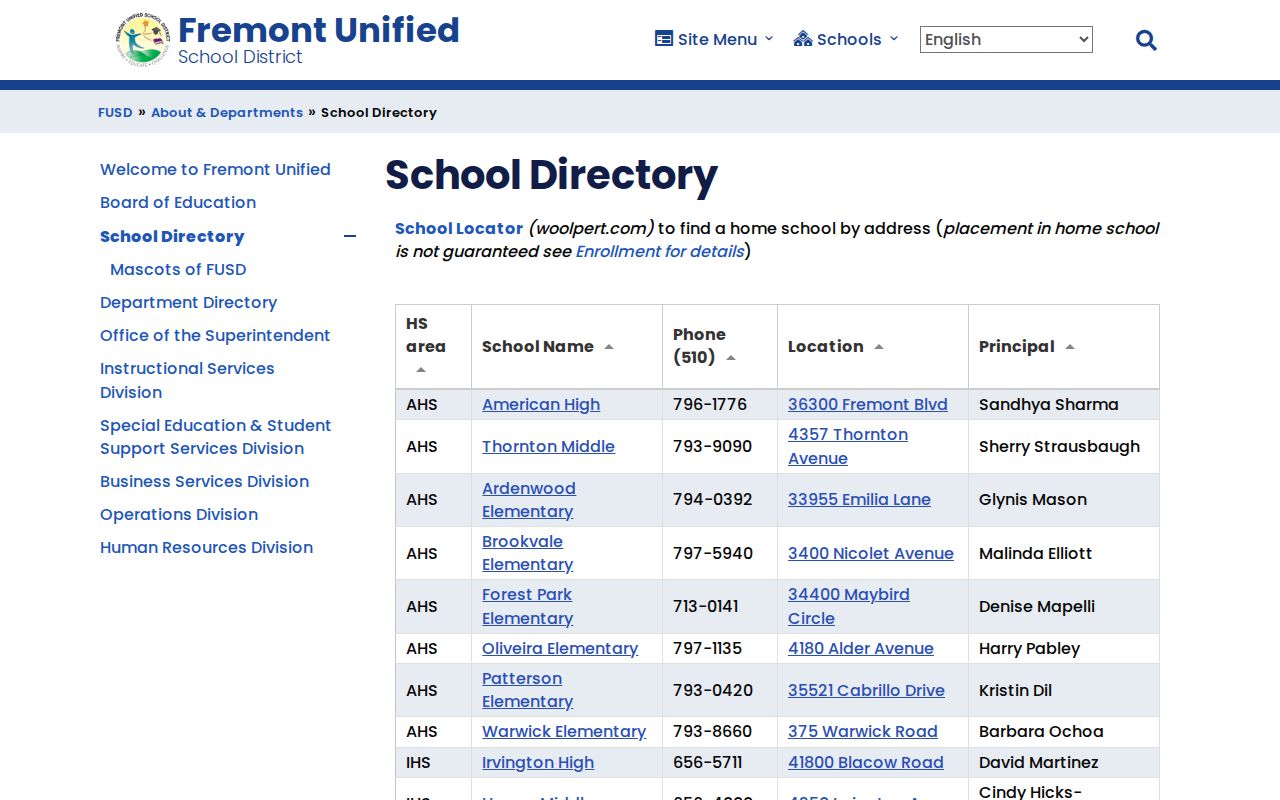Open Office of the Superintendent page
This screenshot has height=800, width=1280.
click(215, 335)
